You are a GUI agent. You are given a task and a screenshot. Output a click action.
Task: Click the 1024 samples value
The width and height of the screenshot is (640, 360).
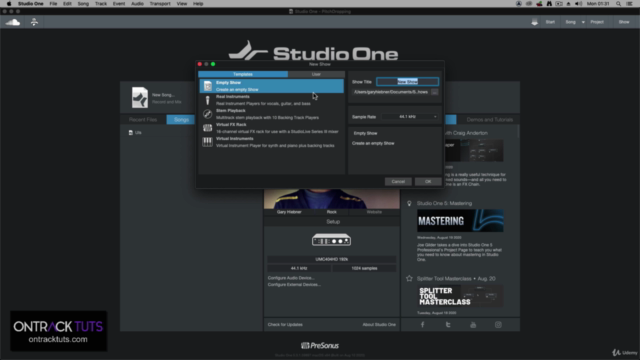(x=364, y=269)
